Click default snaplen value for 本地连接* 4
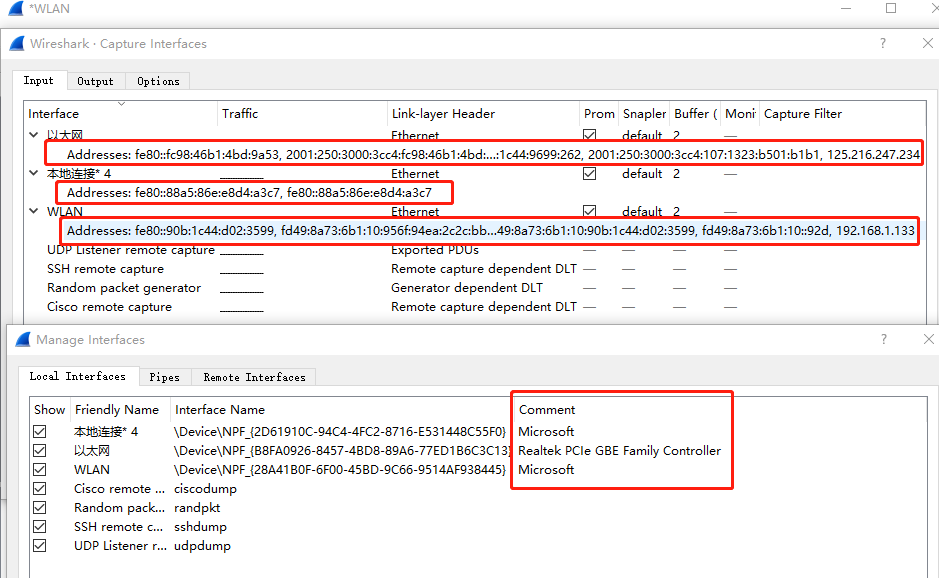Image resolution: width=939 pixels, height=578 pixels. click(x=642, y=174)
